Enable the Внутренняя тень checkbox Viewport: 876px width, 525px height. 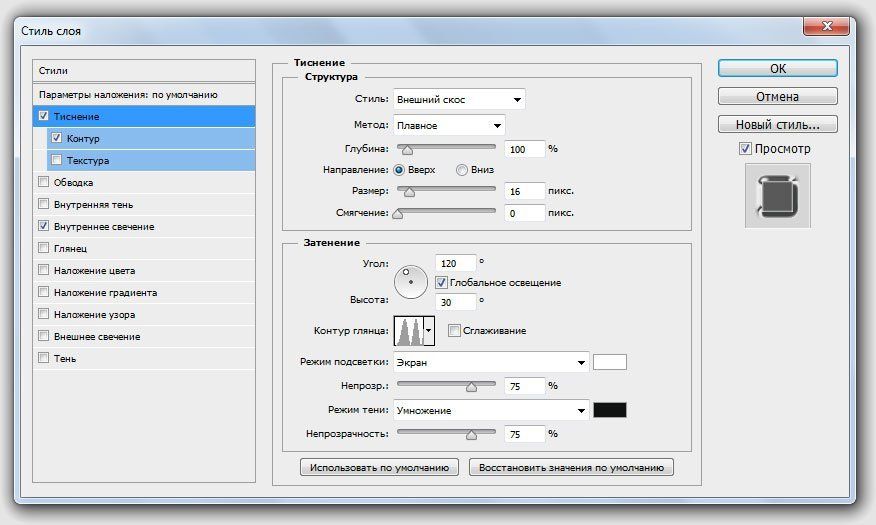click(44, 204)
